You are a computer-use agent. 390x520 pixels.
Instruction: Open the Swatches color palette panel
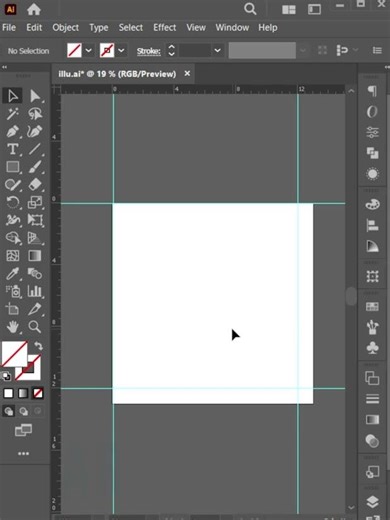372,306
